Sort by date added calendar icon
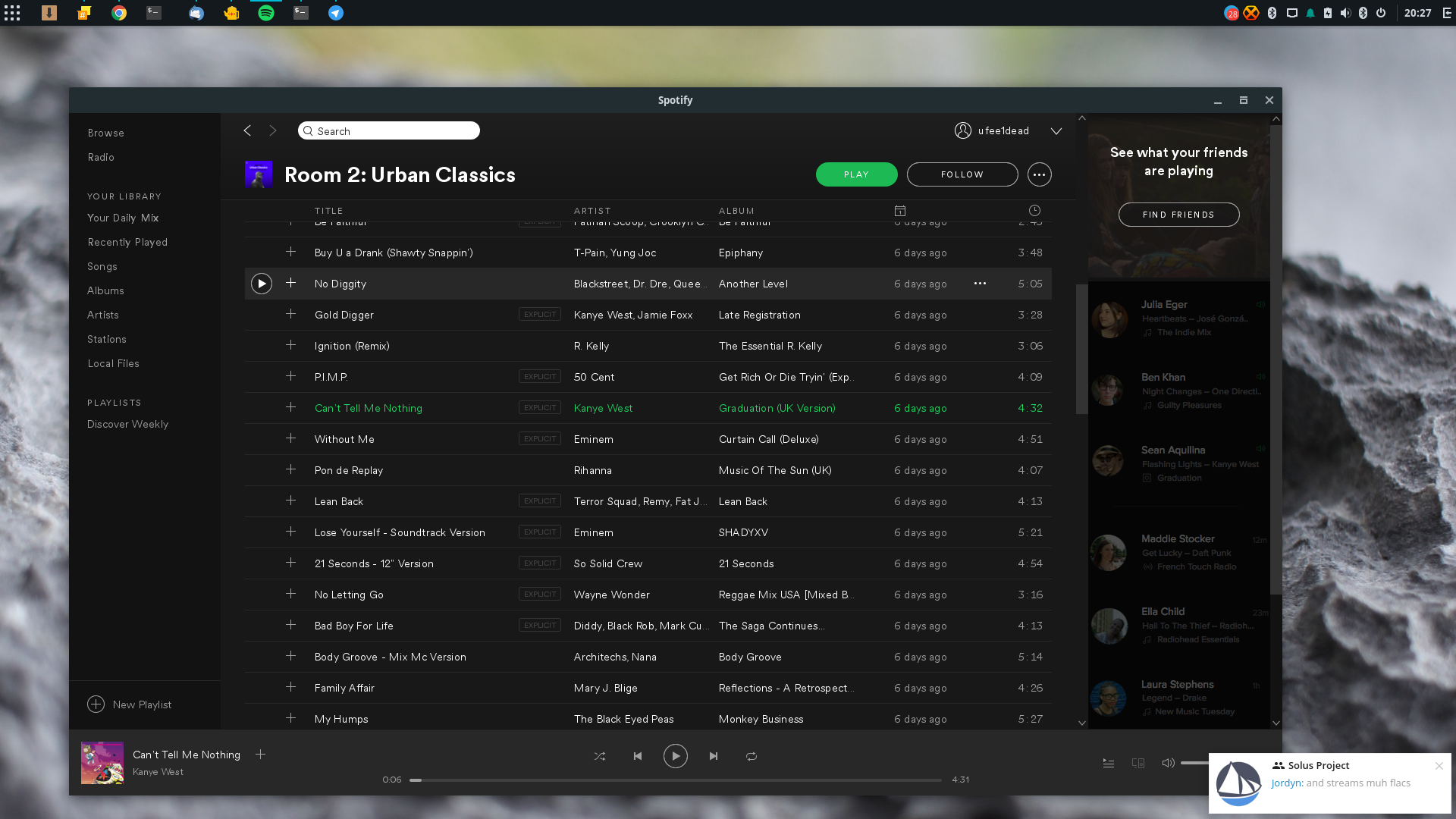1456x819 pixels. point(900,211)
